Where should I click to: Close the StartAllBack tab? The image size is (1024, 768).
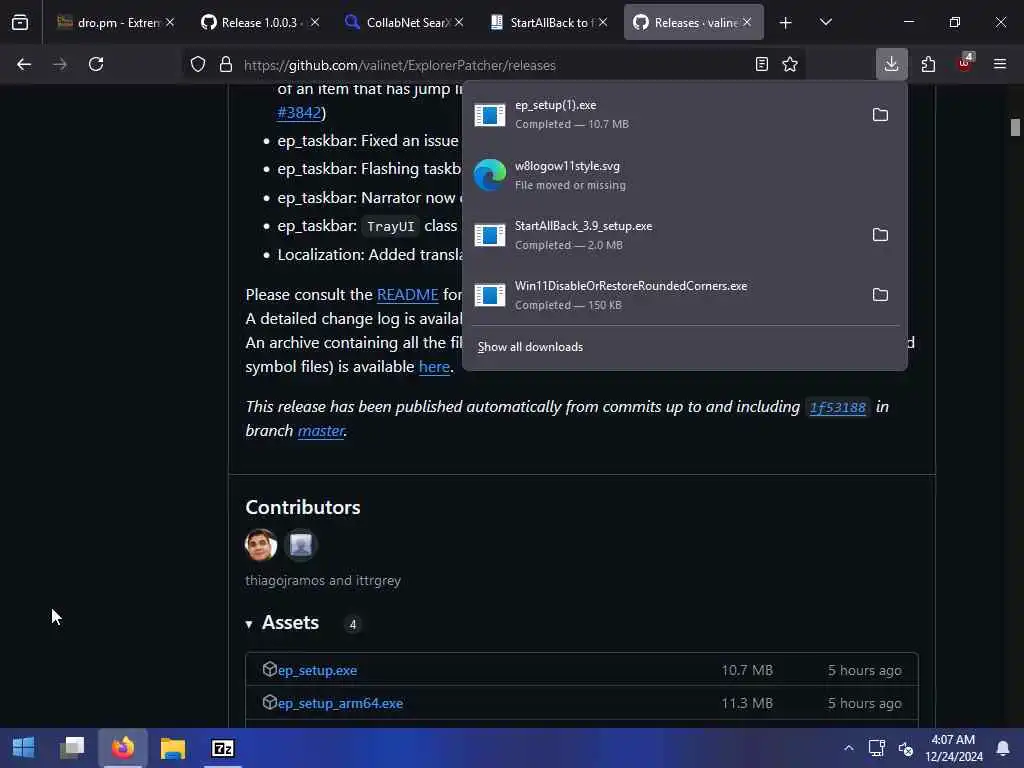coord(603,22)
